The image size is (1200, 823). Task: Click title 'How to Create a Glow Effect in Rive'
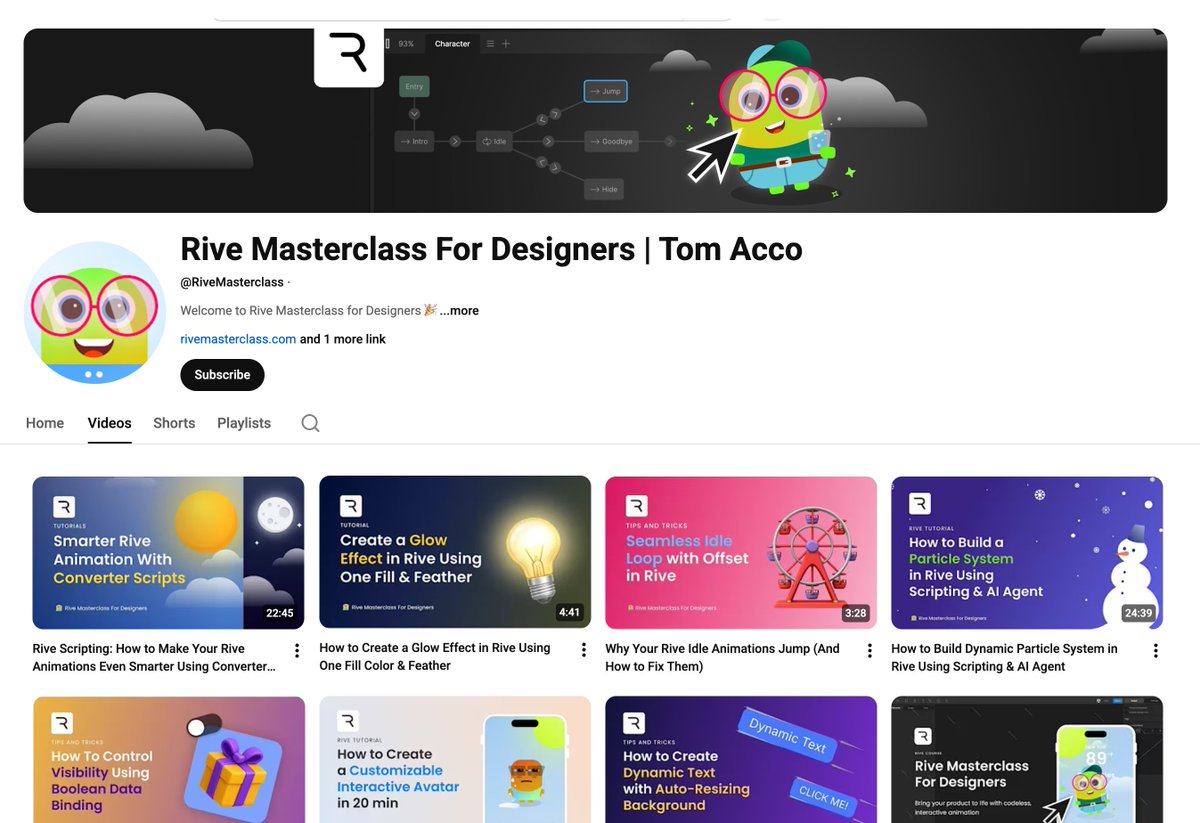click(x=435, y=657)
